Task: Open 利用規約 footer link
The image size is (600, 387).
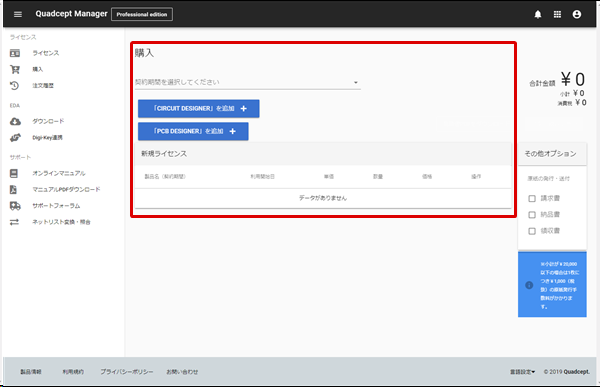Action: 73,372
